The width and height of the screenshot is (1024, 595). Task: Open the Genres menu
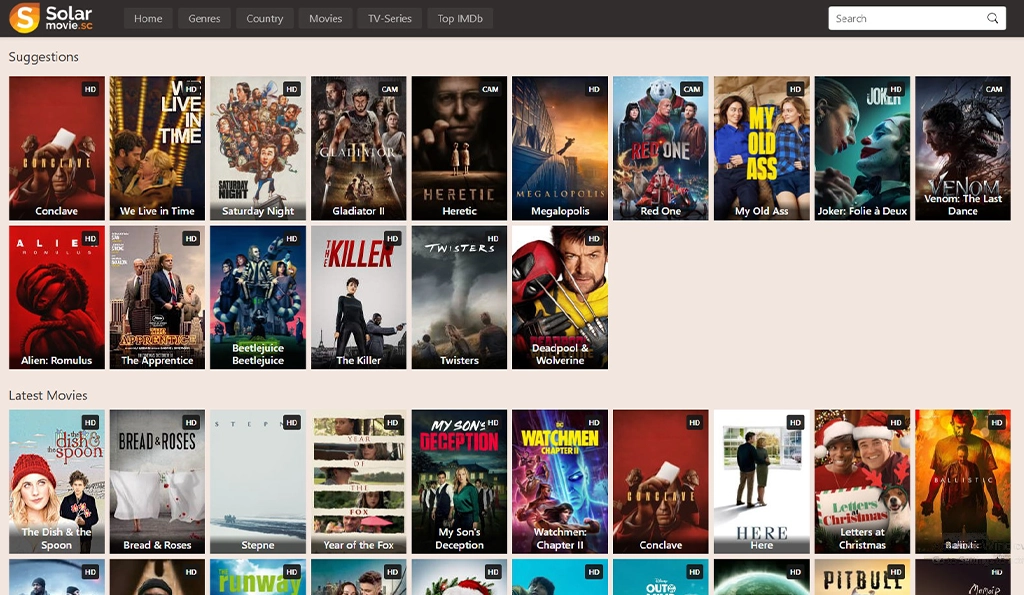pos(204,18)
